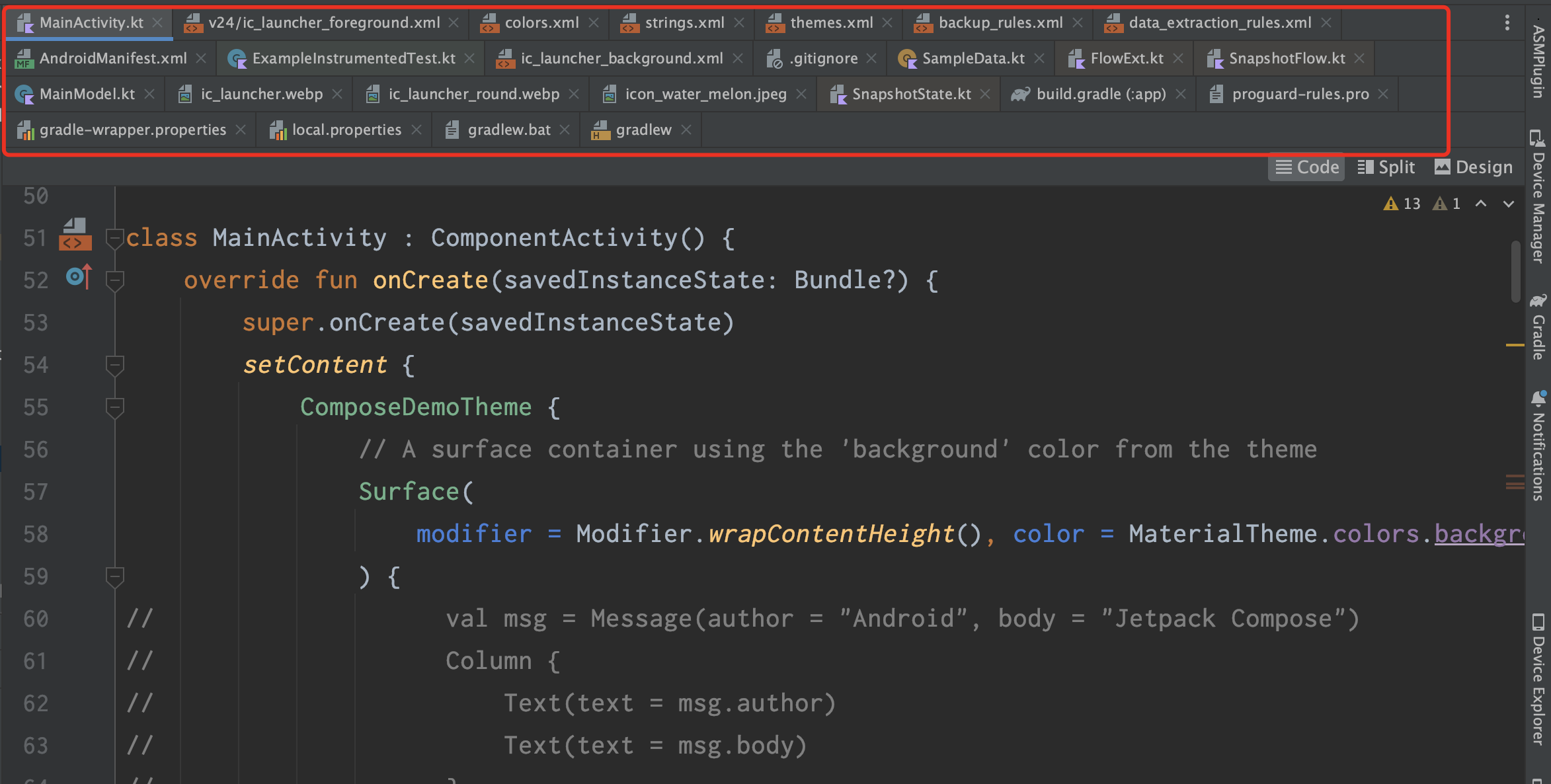1551x784 pixels.
Task: Click line number 56 in the gutter
Action: [36, 450]
